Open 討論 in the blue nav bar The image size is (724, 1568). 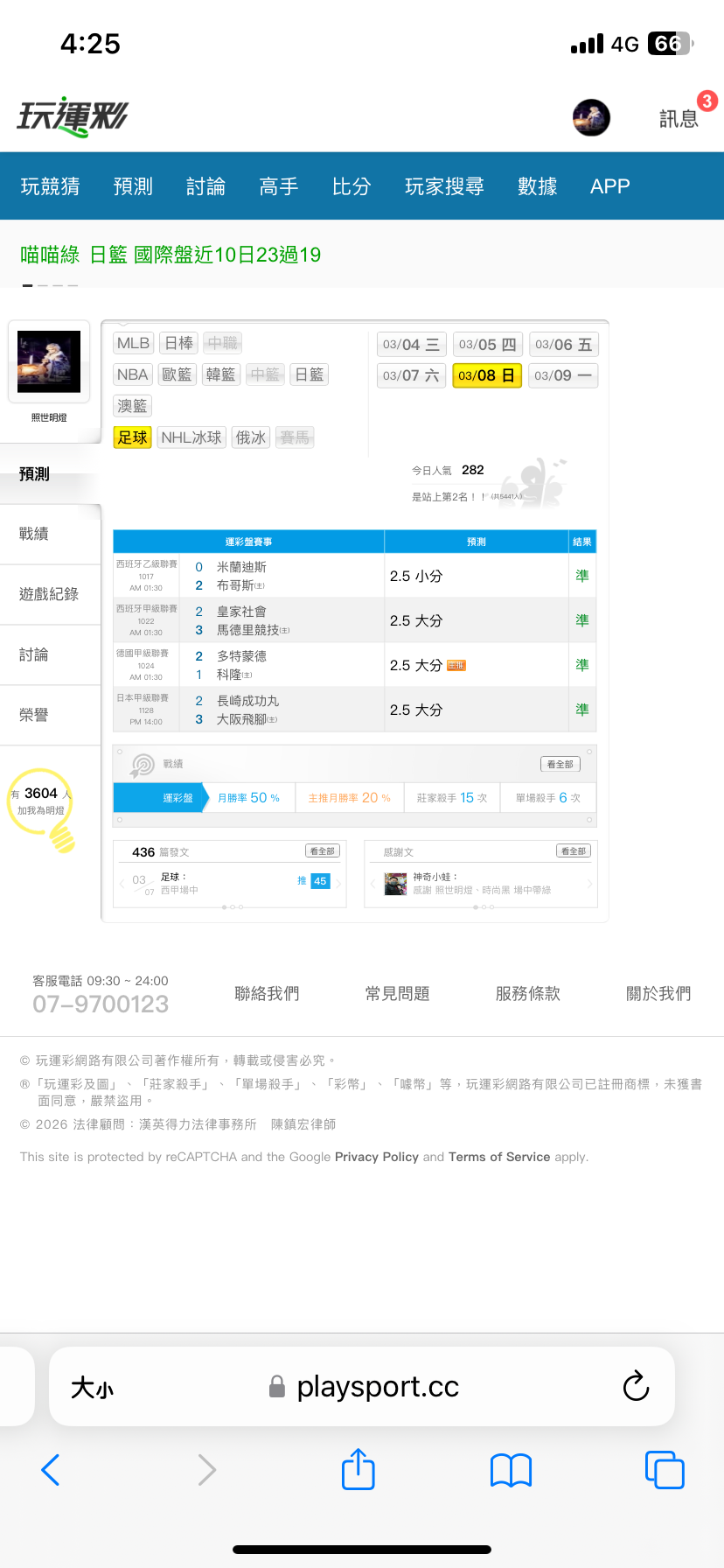pos(205,186)
